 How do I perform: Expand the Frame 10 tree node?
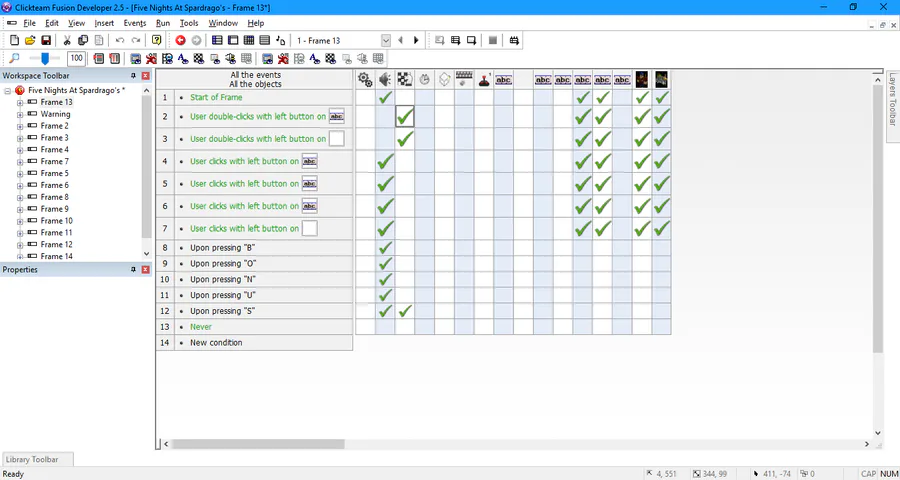pos(20,221)
